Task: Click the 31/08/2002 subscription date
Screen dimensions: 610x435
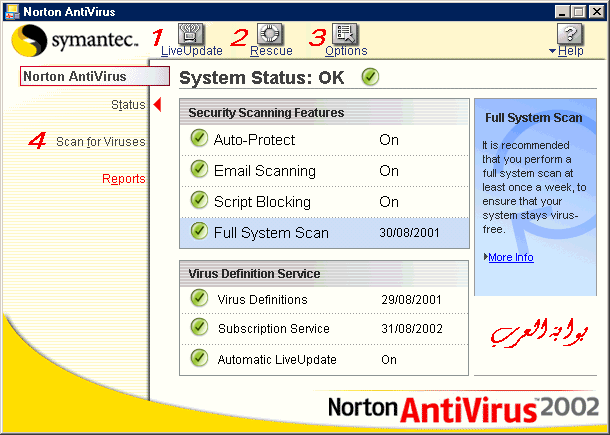Action: 412,329
